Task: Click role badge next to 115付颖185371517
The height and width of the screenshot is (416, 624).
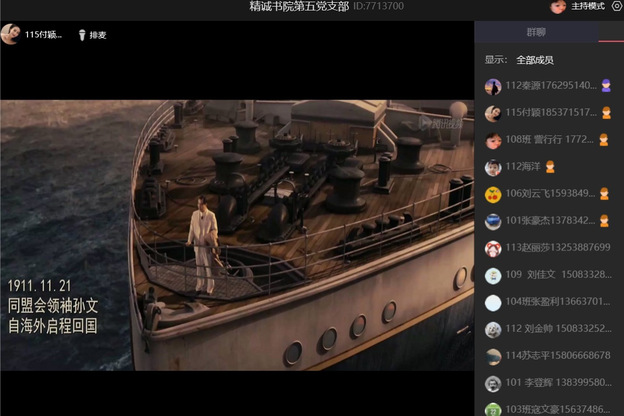Action: (606, 113)
